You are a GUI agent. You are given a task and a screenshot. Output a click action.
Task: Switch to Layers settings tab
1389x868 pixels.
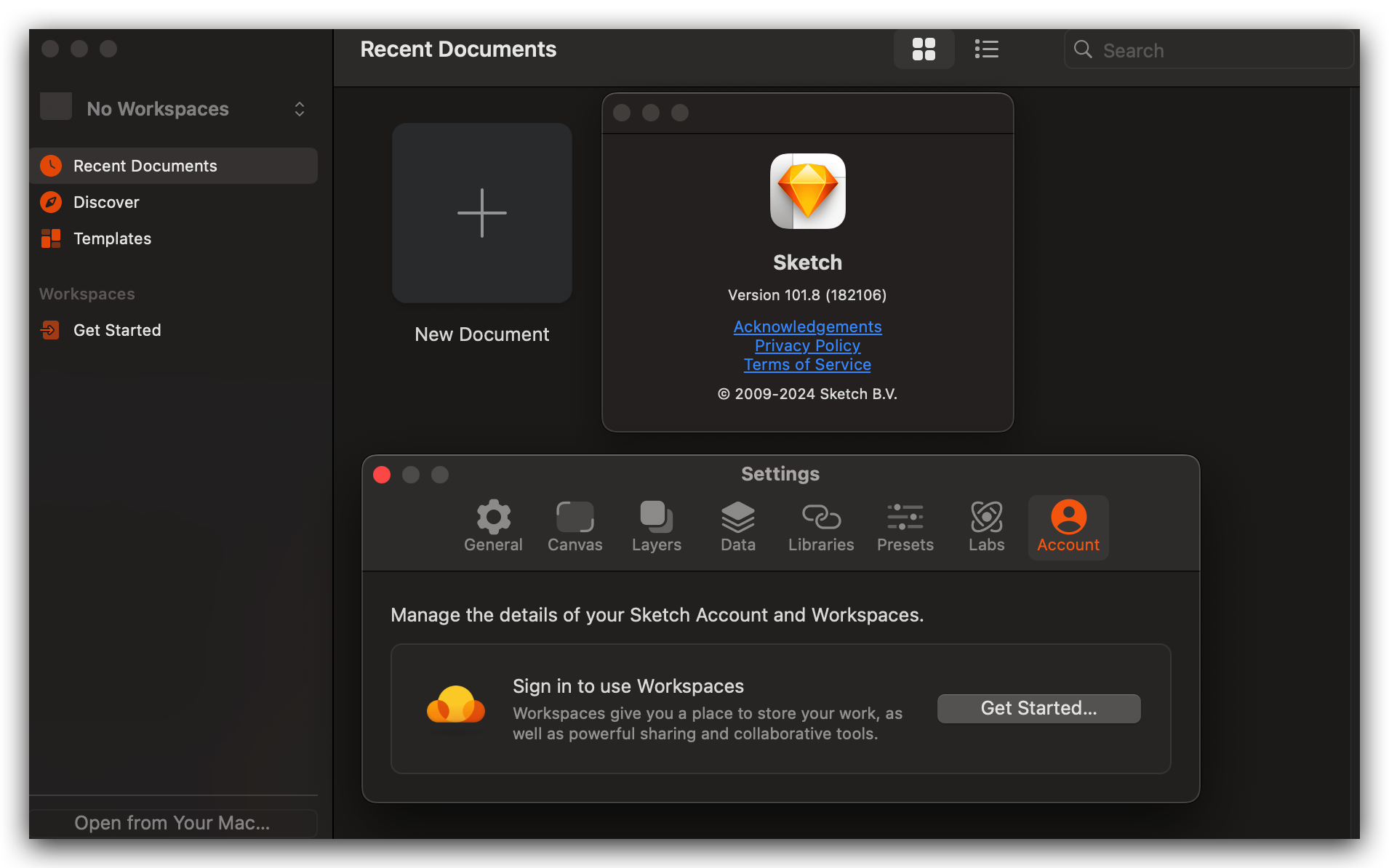point(656,527)
